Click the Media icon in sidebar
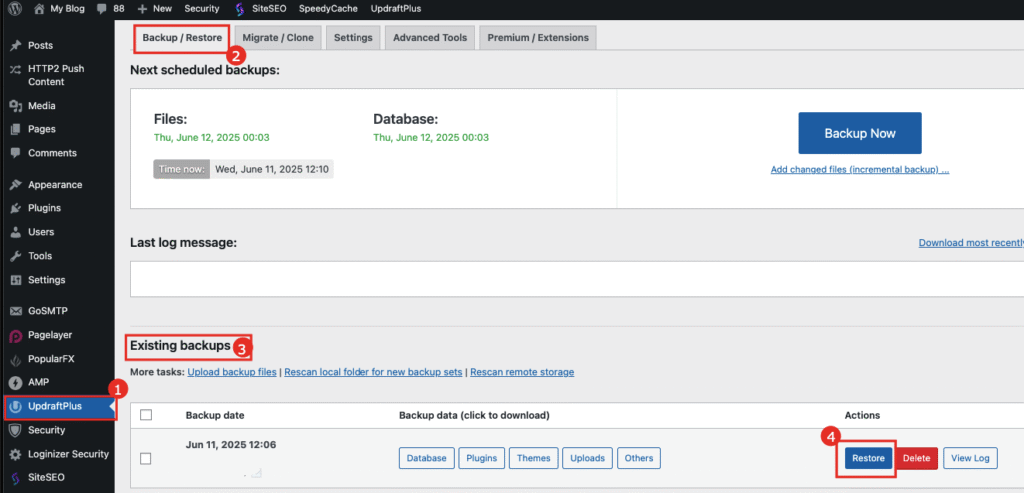Viewport: 1024px width, 493px height. (x=16, y=106)
